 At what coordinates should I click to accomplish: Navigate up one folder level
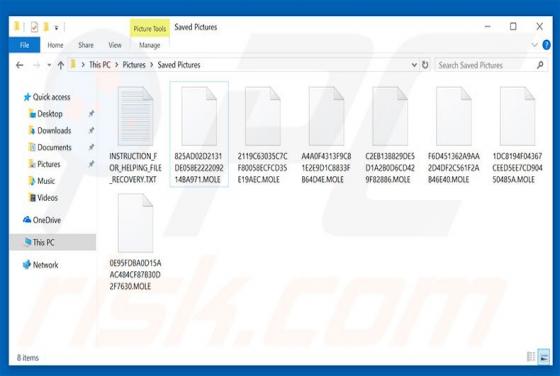click(x=61, y=65)
